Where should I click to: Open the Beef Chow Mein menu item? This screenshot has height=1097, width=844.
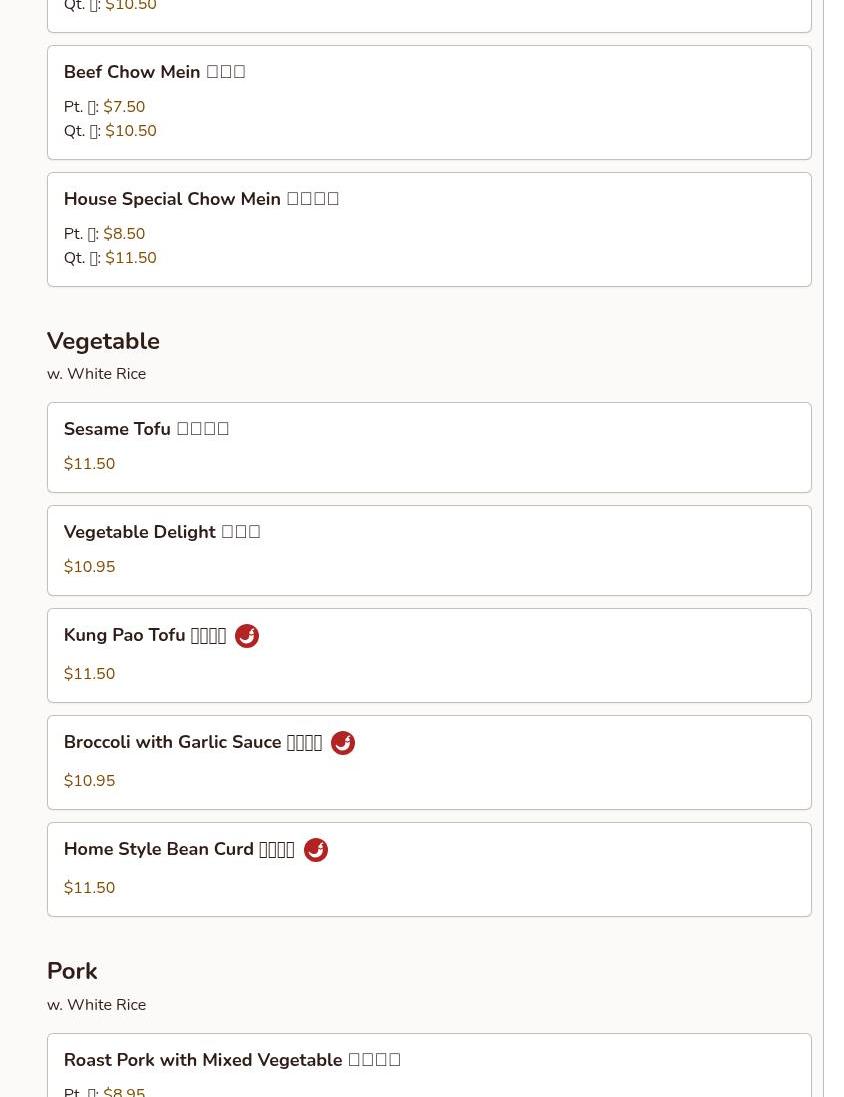pos(429,103)
